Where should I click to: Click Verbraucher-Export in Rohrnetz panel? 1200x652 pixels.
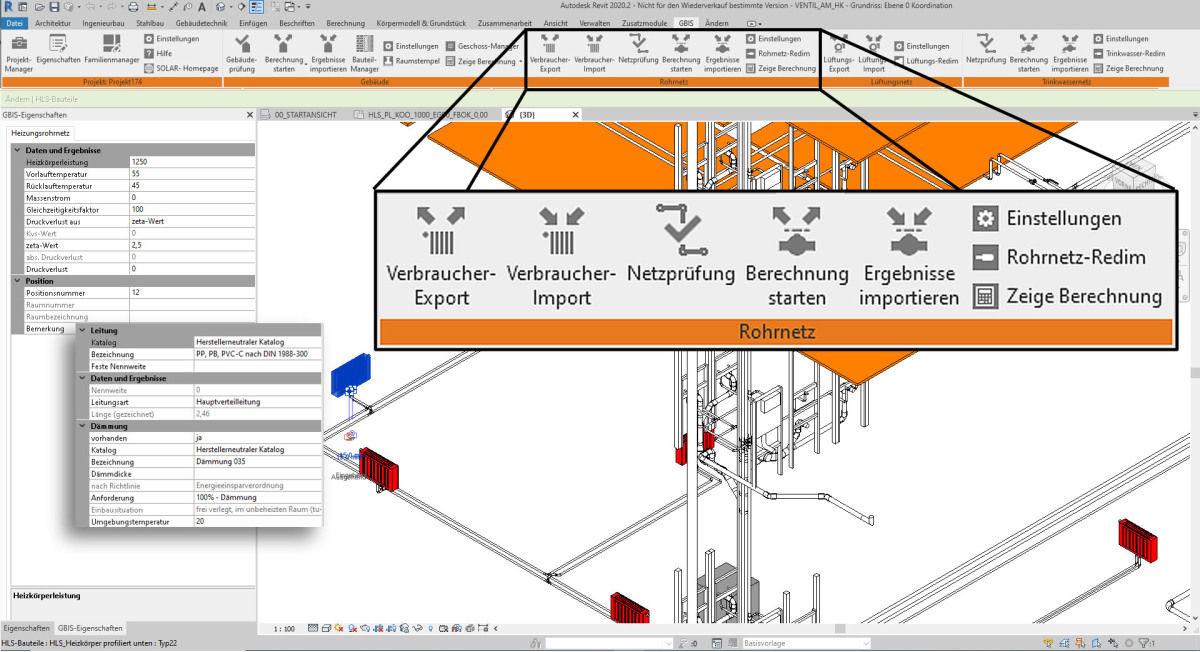point(549,53)
